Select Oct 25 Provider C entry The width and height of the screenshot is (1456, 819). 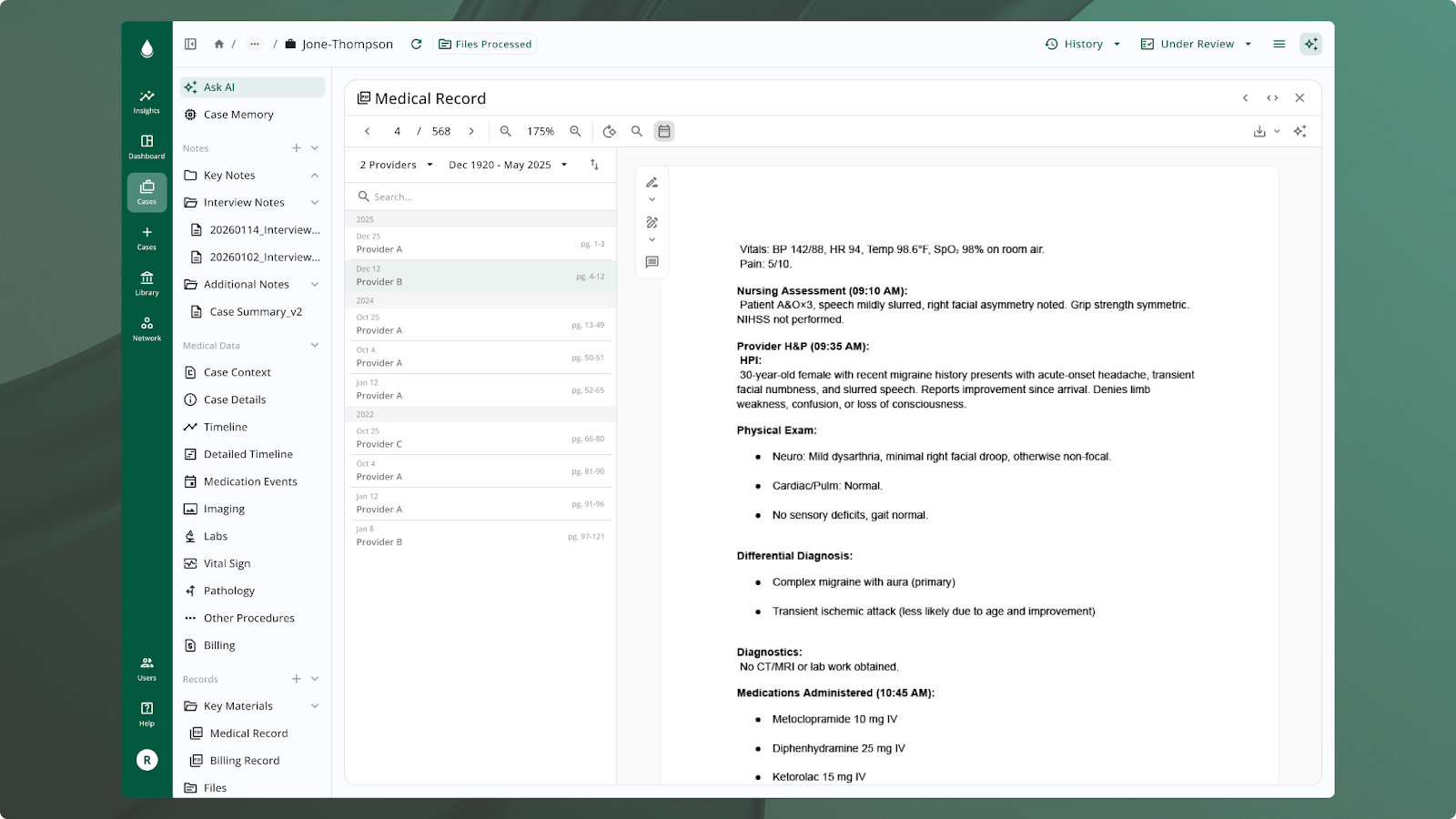pos(480,438)
